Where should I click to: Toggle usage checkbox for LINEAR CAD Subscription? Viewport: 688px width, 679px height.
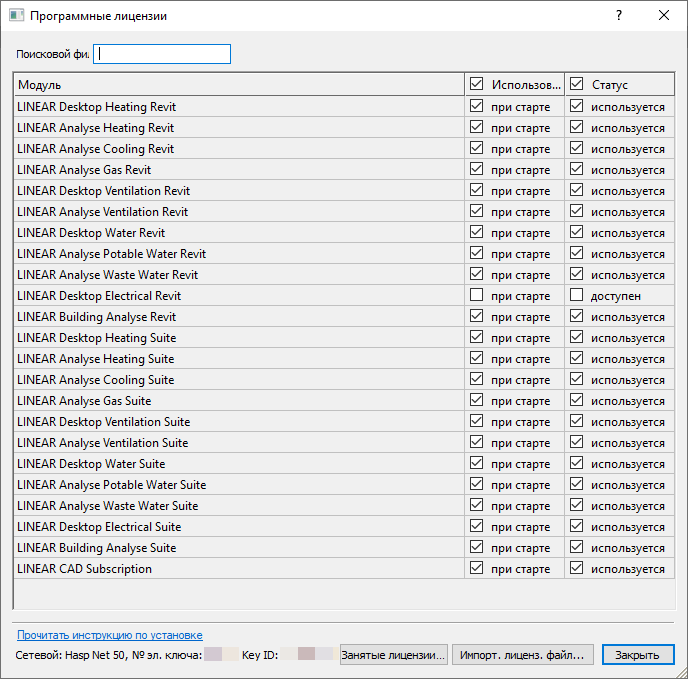[x=476, y=568]
